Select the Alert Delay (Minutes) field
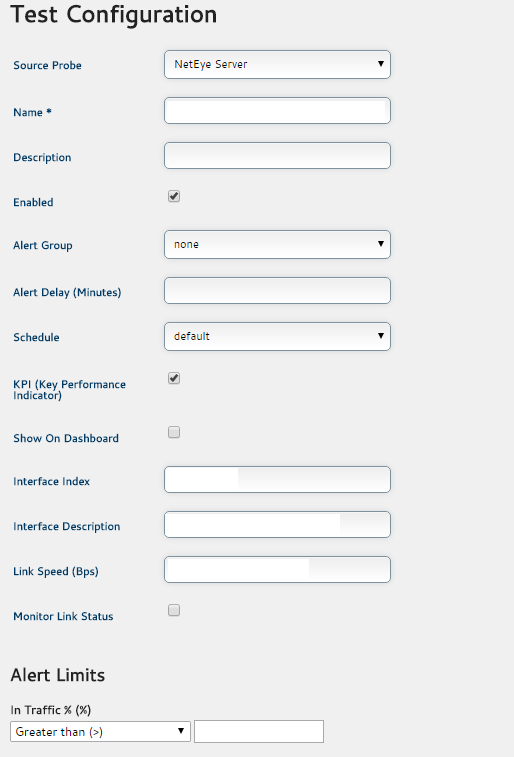Image resolution: width=514 pixels, height=757 pixels. click(x=277, y=291)
